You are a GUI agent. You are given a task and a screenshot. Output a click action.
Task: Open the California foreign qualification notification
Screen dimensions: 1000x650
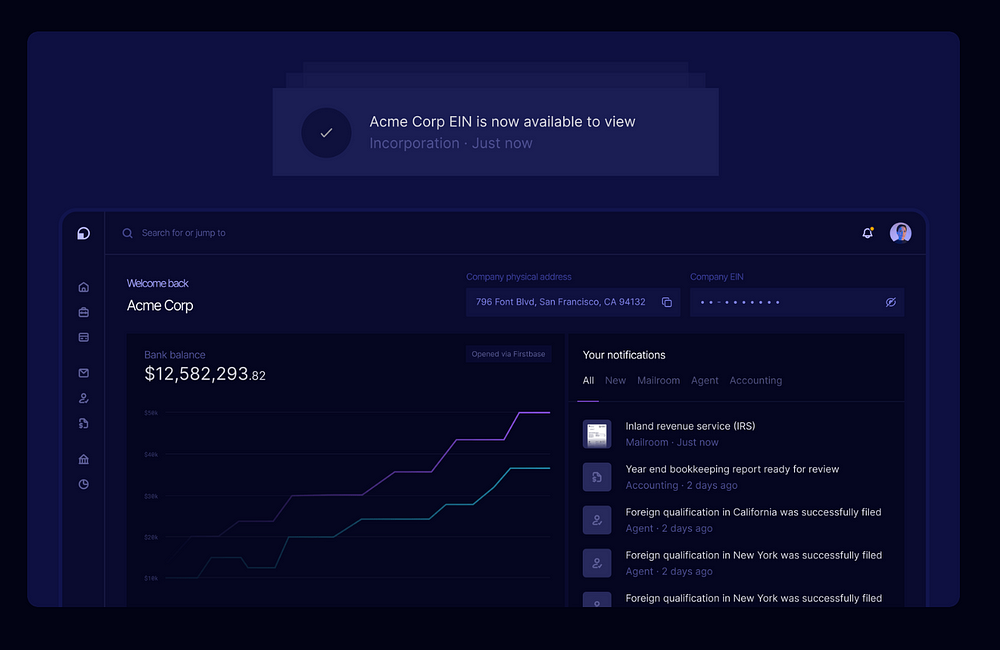[x=737, y=520]
